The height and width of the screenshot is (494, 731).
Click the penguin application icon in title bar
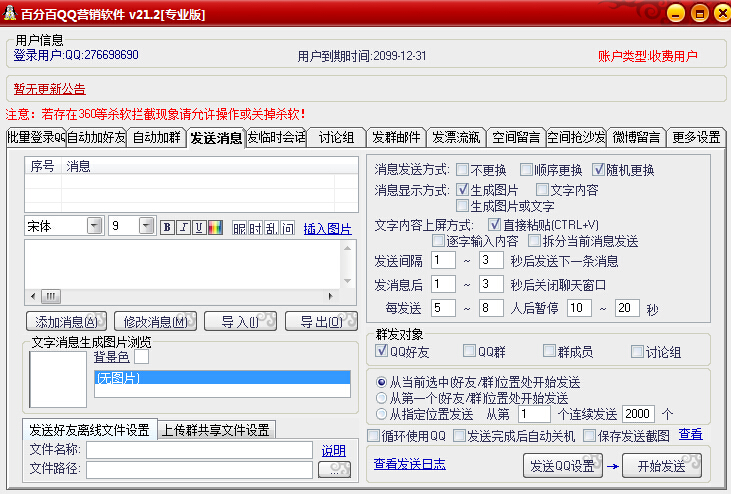(10, 13)
